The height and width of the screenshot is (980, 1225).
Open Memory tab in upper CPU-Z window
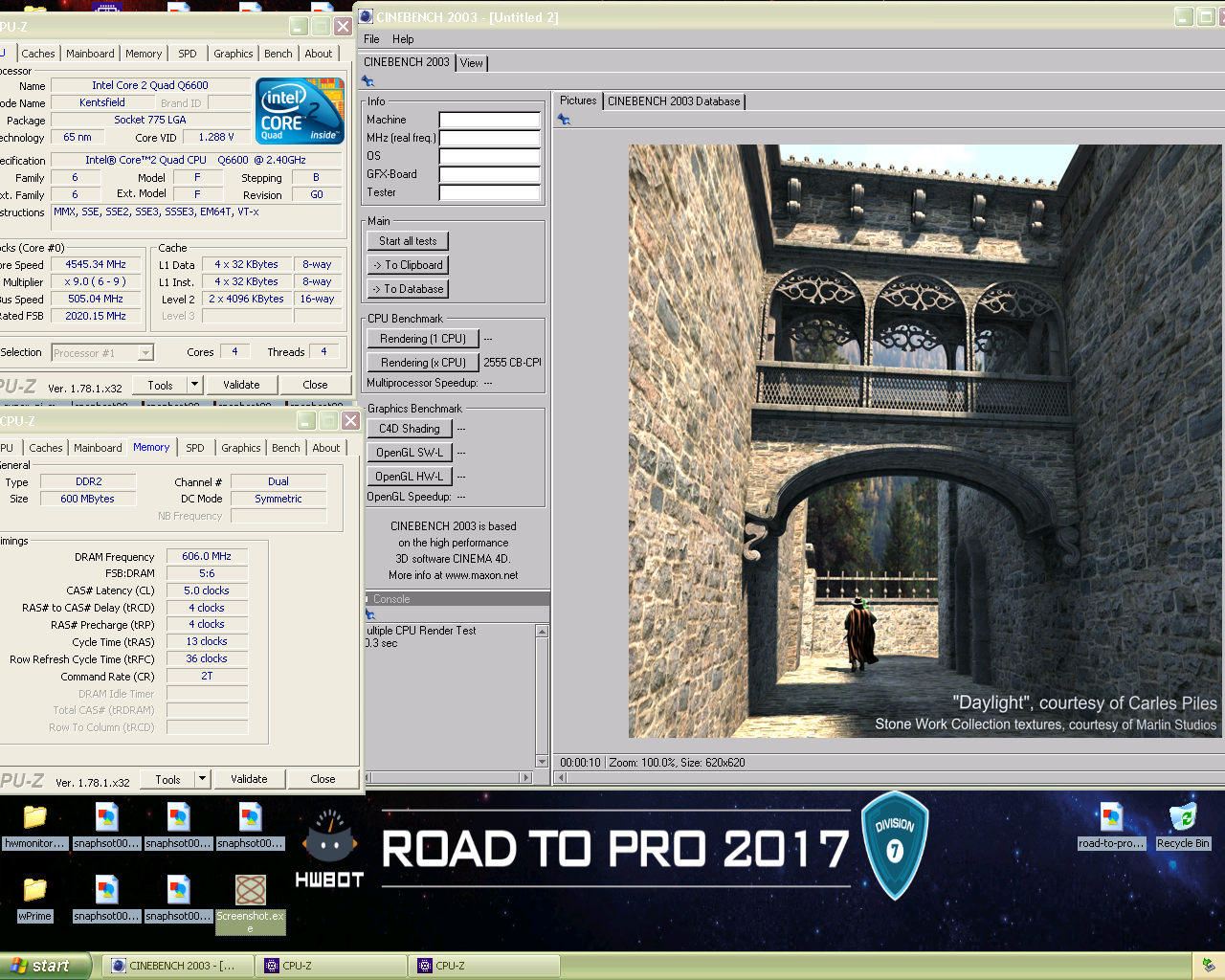click(x=144, y=54)
